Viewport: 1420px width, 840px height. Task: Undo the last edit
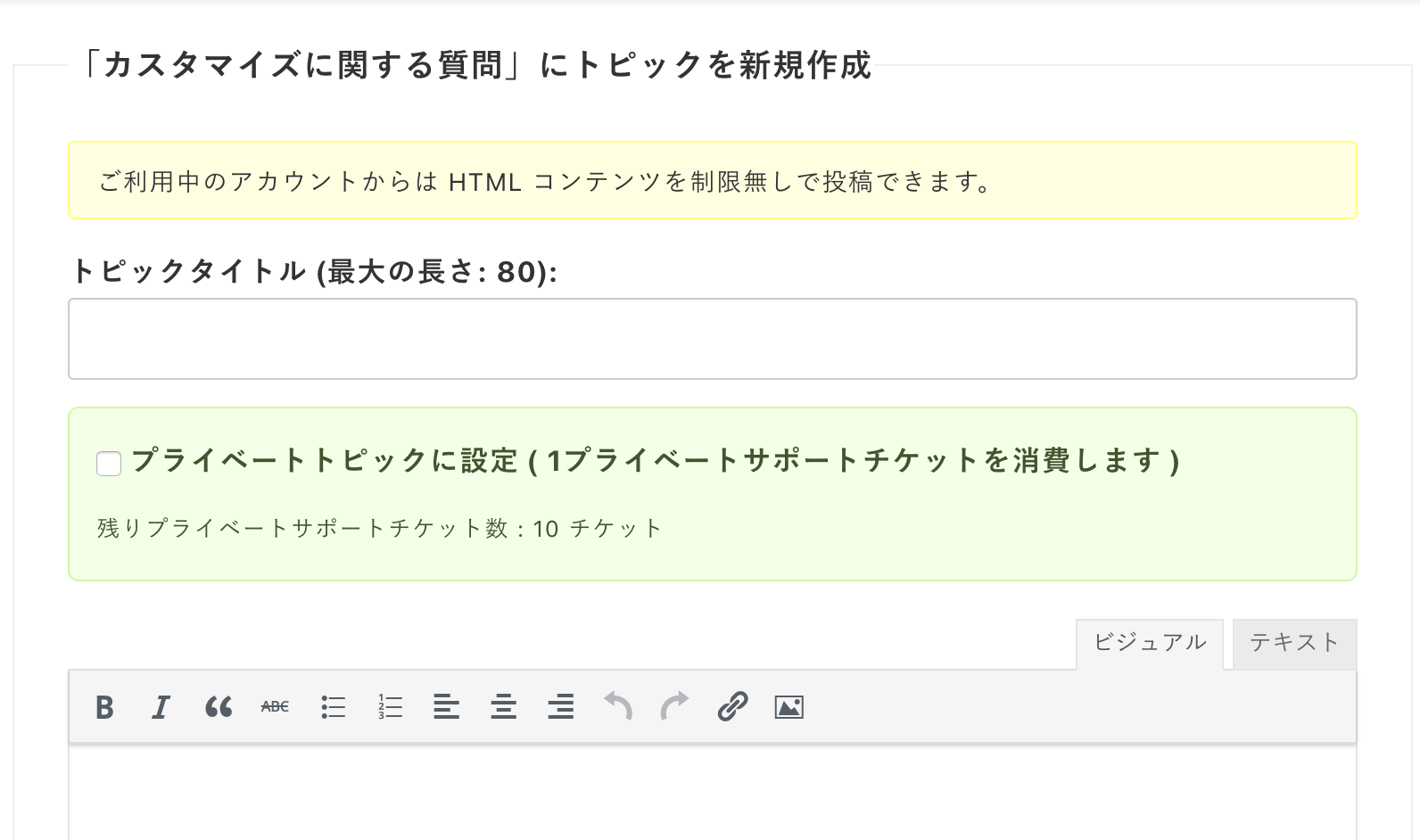618,707
